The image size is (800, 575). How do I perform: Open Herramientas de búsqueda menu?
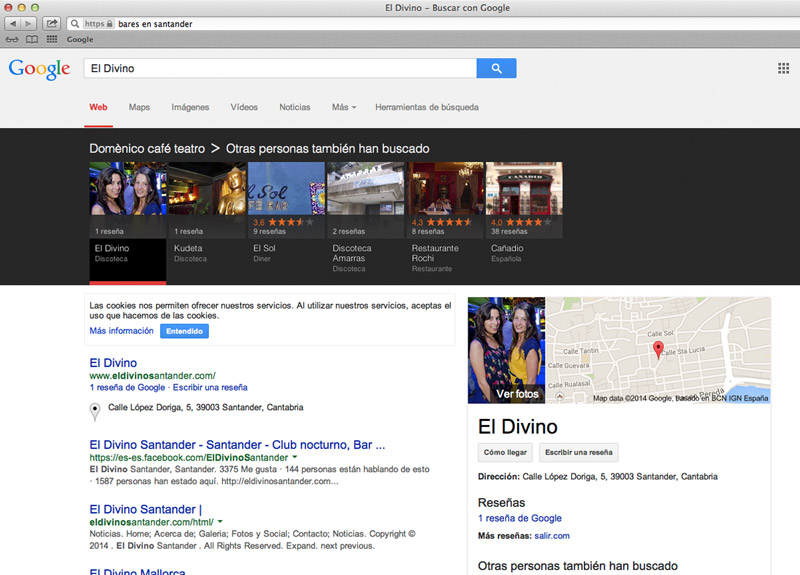coord(426,107)
